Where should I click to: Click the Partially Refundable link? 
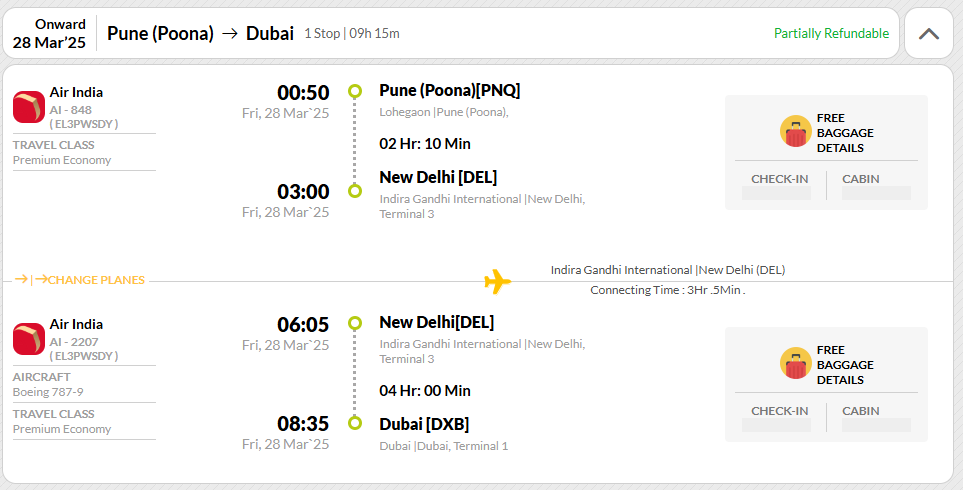click(831, 34)
